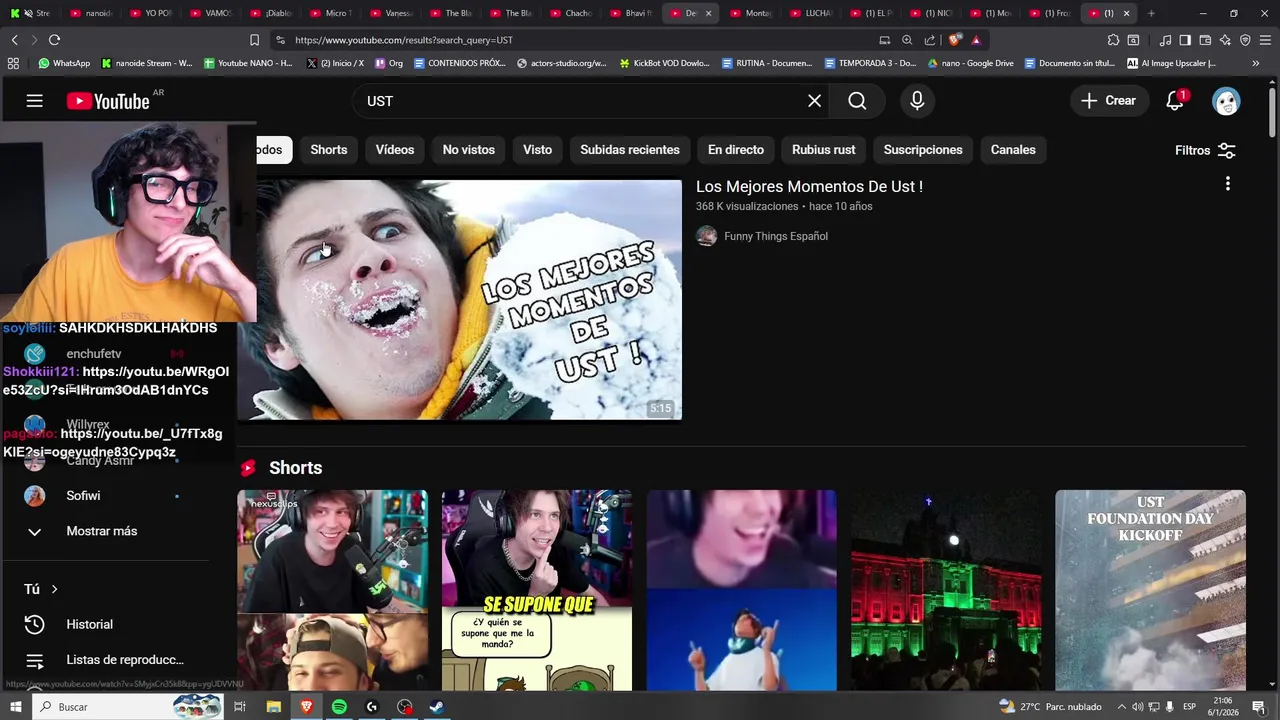Select the Visto filter chip
The width and height of the screenshot is (1280, 720).
tap(537, 150)
